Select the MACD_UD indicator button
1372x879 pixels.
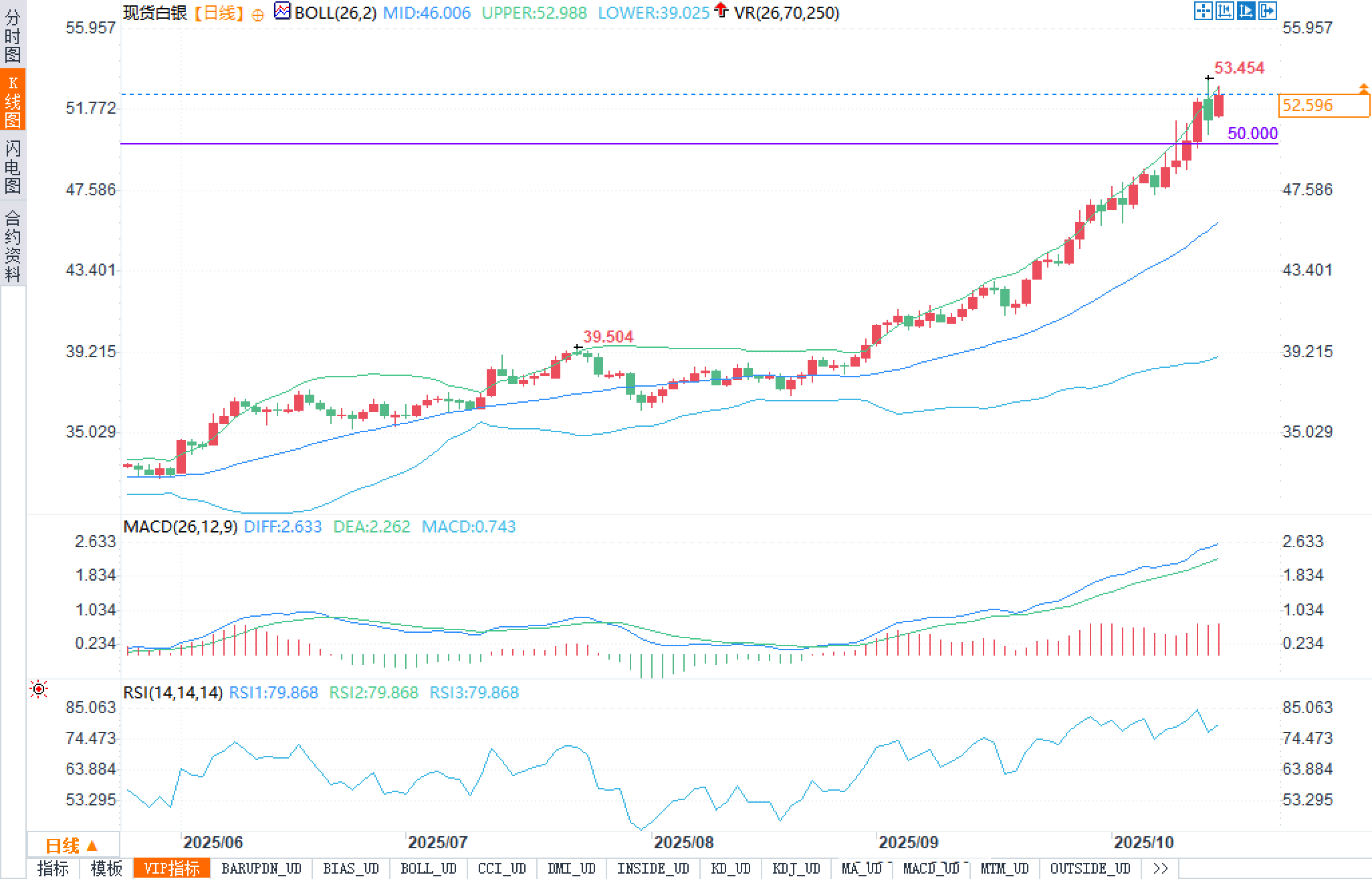[x=931, y=868]
